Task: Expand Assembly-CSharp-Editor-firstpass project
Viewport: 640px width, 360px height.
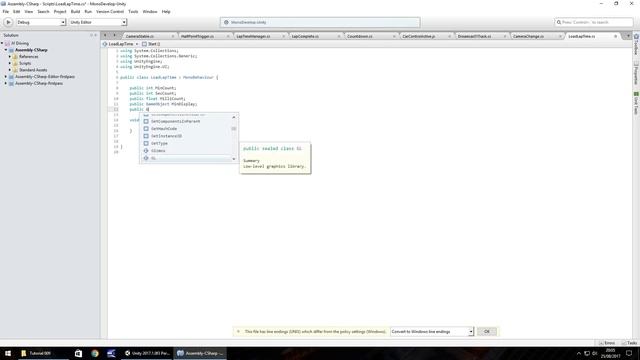Action: [6, 77]
